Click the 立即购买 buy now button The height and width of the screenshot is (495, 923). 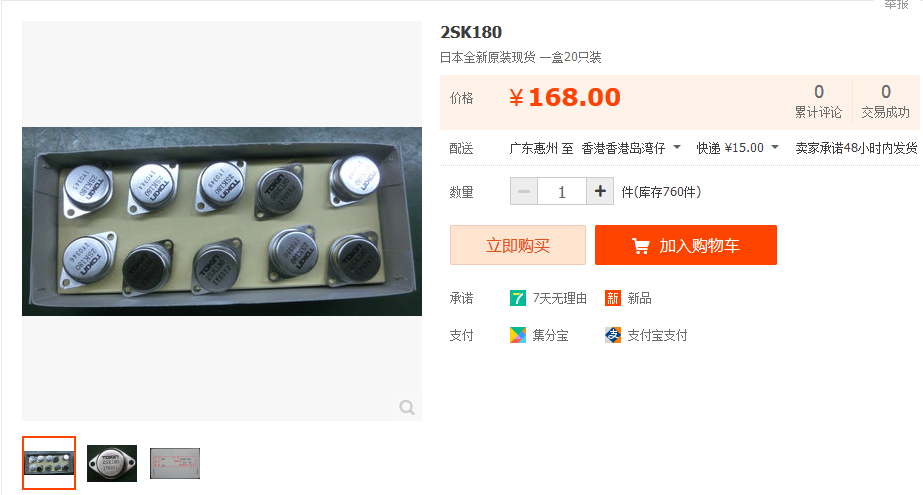click(518, 245)
